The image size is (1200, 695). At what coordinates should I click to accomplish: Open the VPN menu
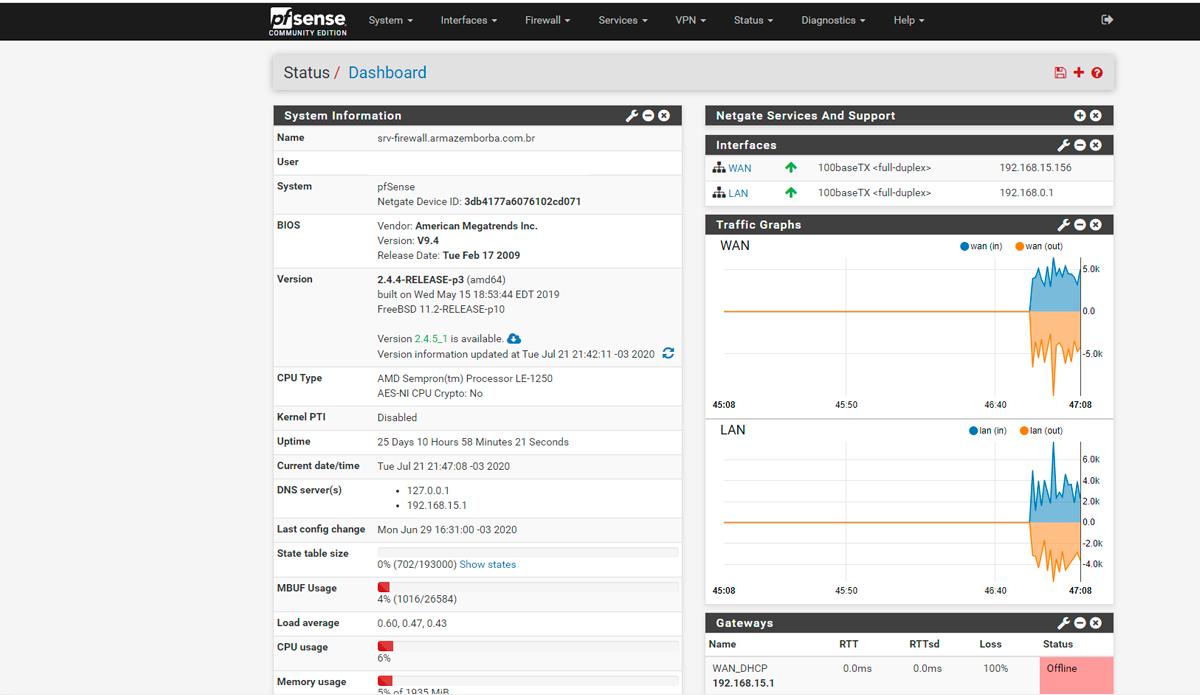point(690,20)
